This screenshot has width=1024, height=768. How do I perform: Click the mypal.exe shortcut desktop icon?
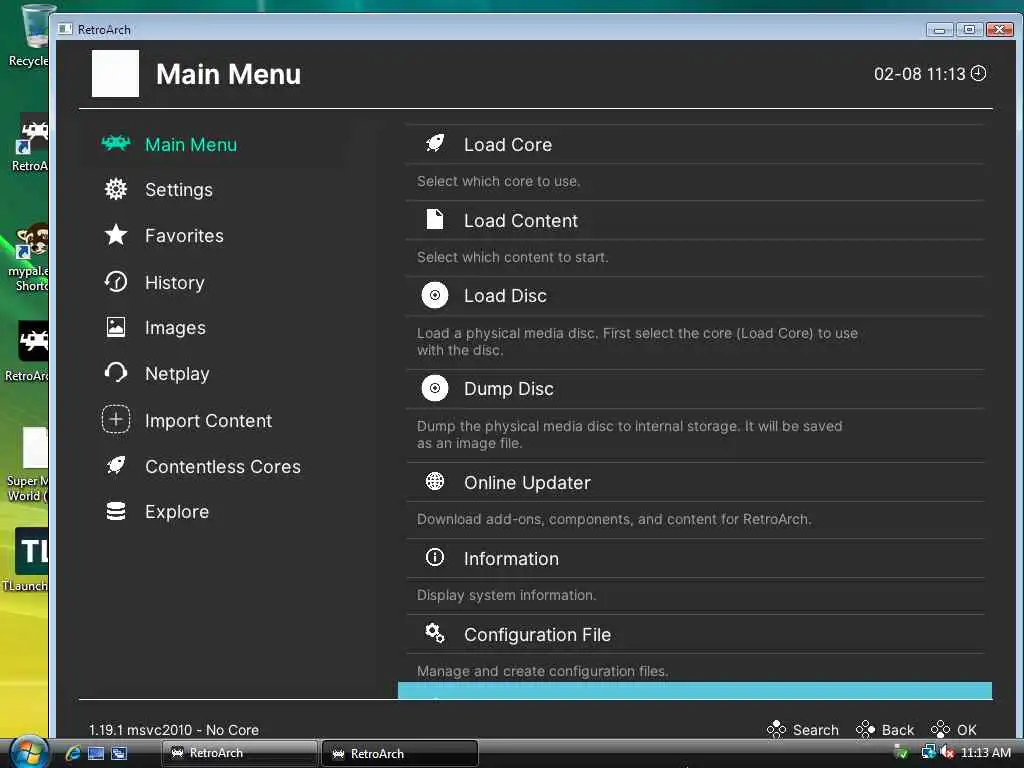click(x=29, y=257)
